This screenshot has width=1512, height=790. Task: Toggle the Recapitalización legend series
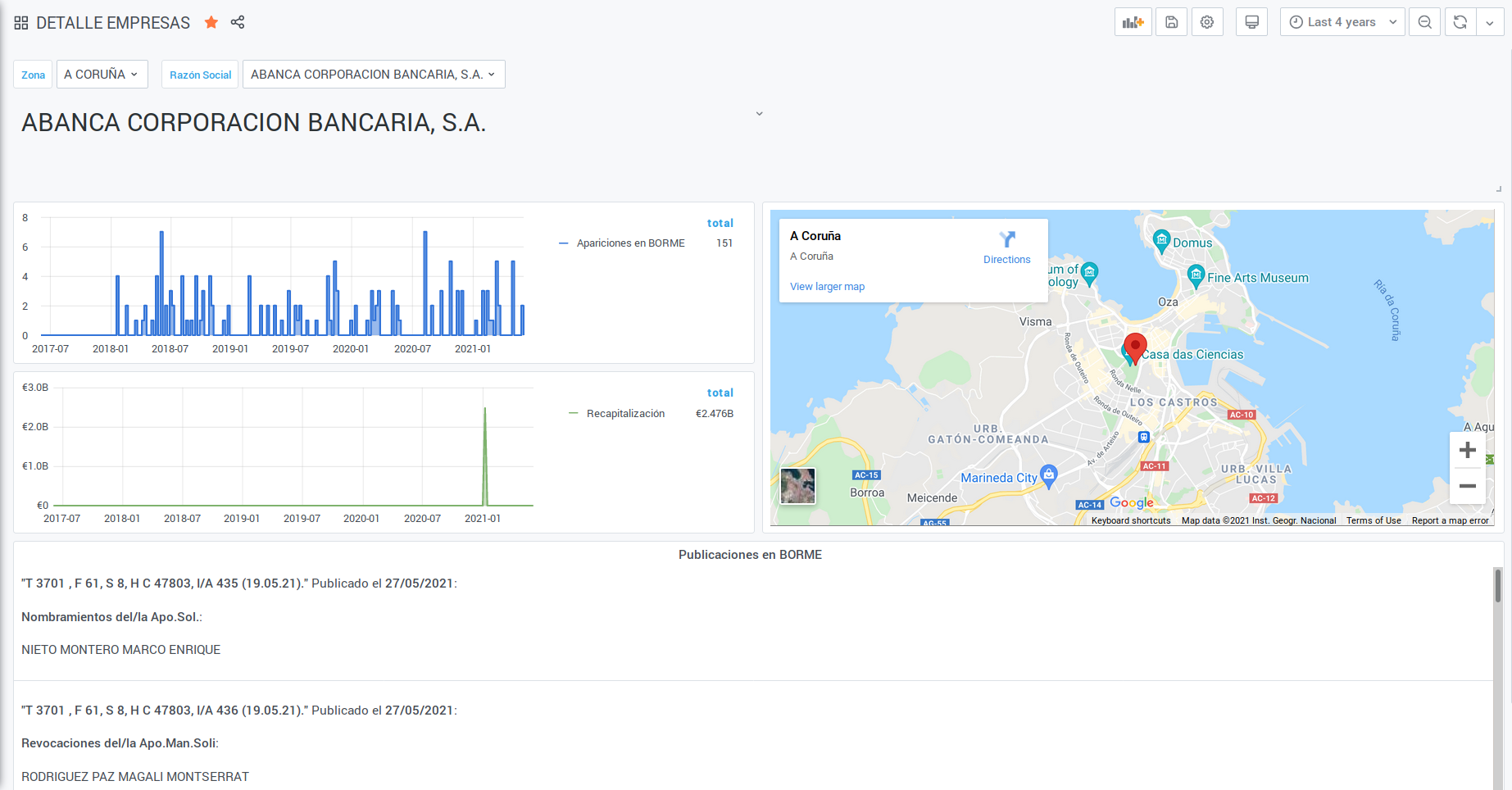[x=625, y=414]
